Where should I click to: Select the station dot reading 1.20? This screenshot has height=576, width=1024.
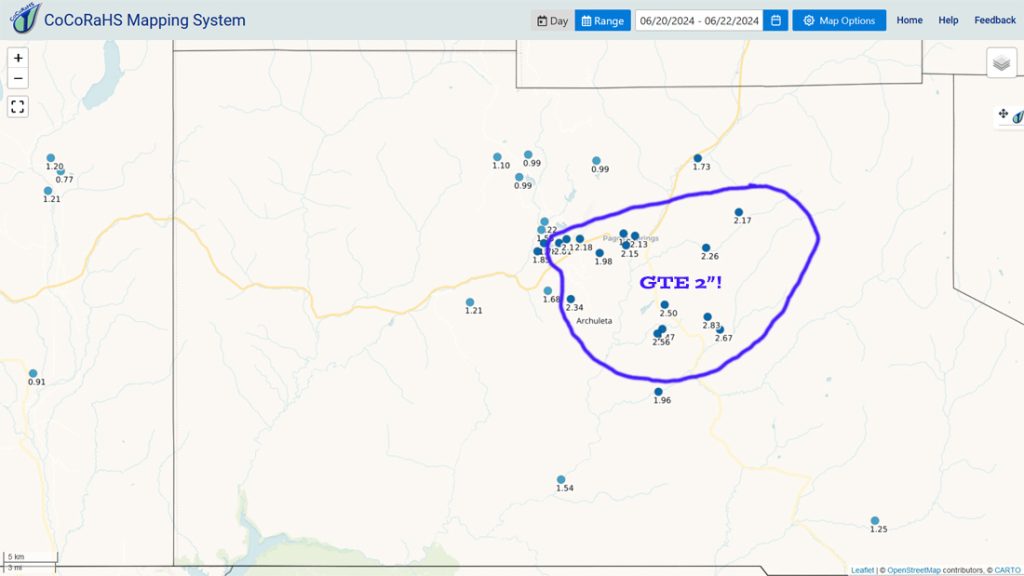click(50, 158)
